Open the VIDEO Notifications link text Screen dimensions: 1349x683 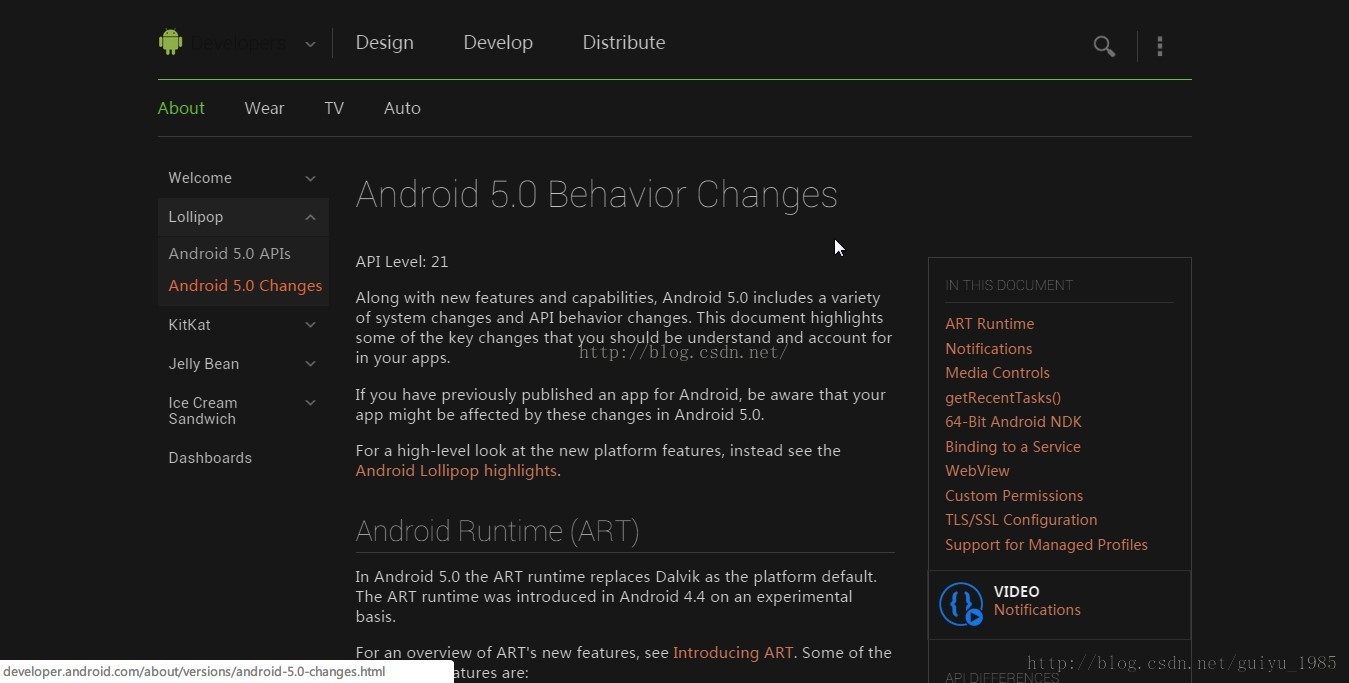point(1037,610)
